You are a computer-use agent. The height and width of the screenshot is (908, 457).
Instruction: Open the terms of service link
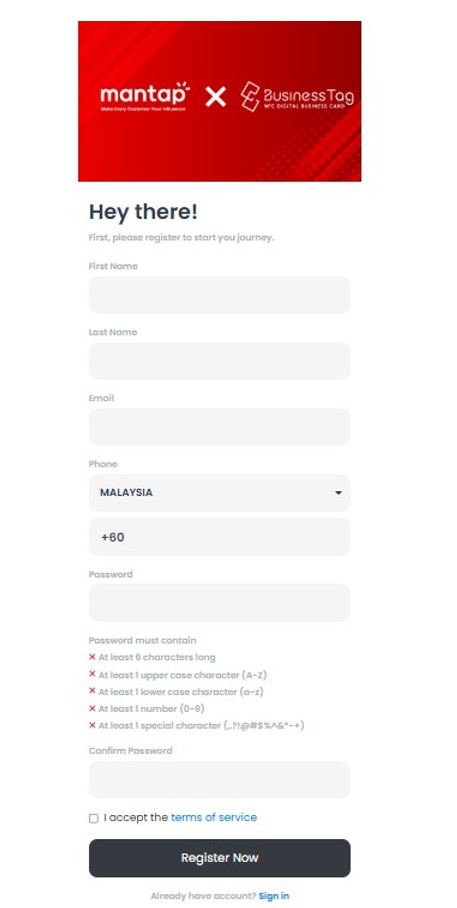[x=214, y=817]
